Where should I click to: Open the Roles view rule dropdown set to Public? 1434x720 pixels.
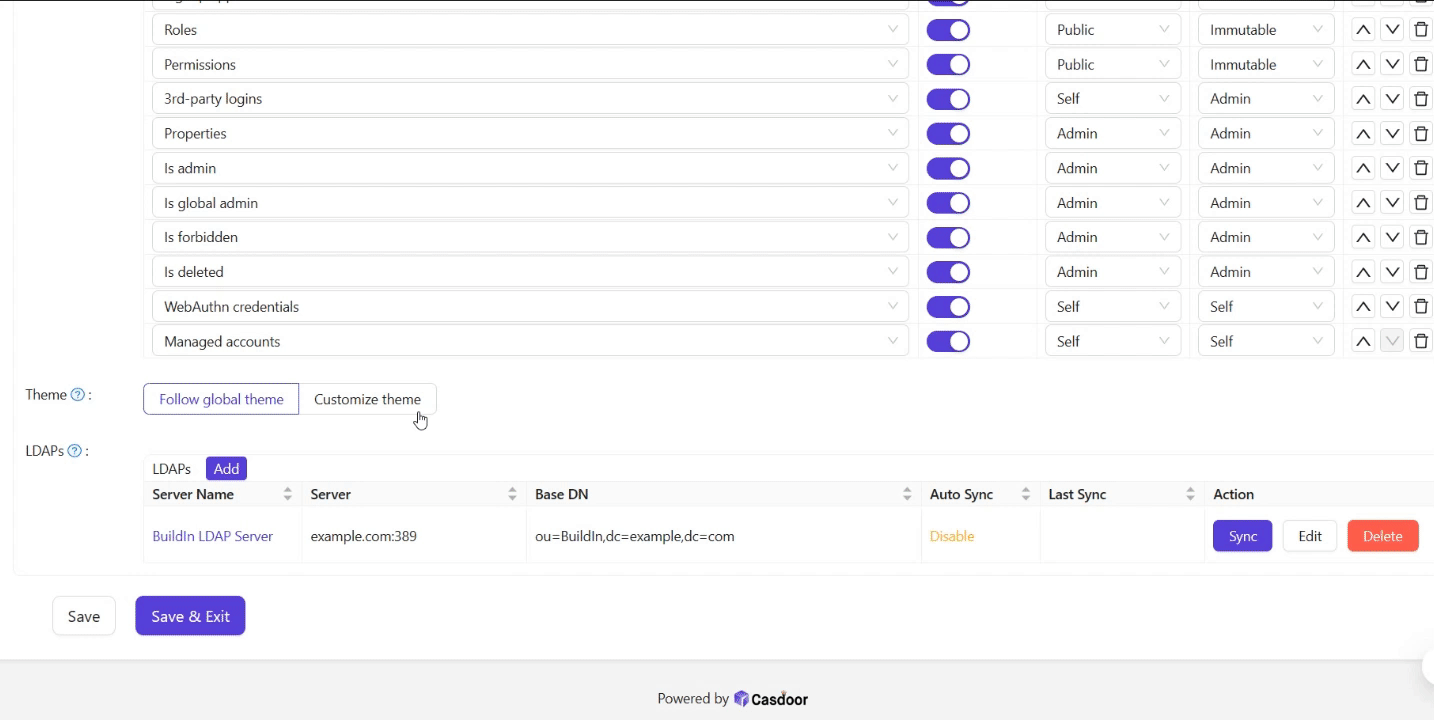tap(1112, 30)
